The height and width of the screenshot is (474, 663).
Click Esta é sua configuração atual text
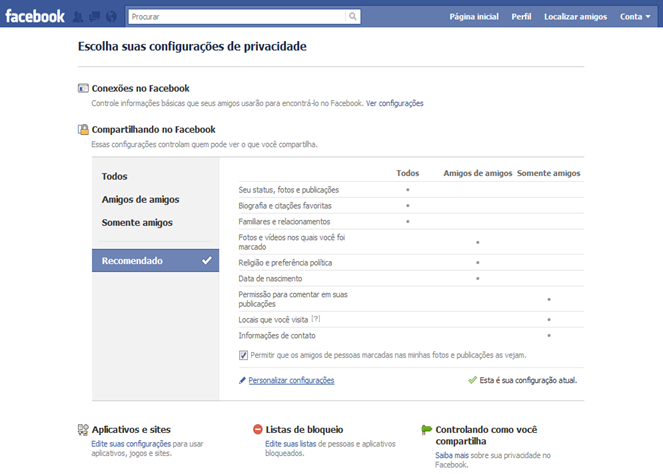pos(528,380)
